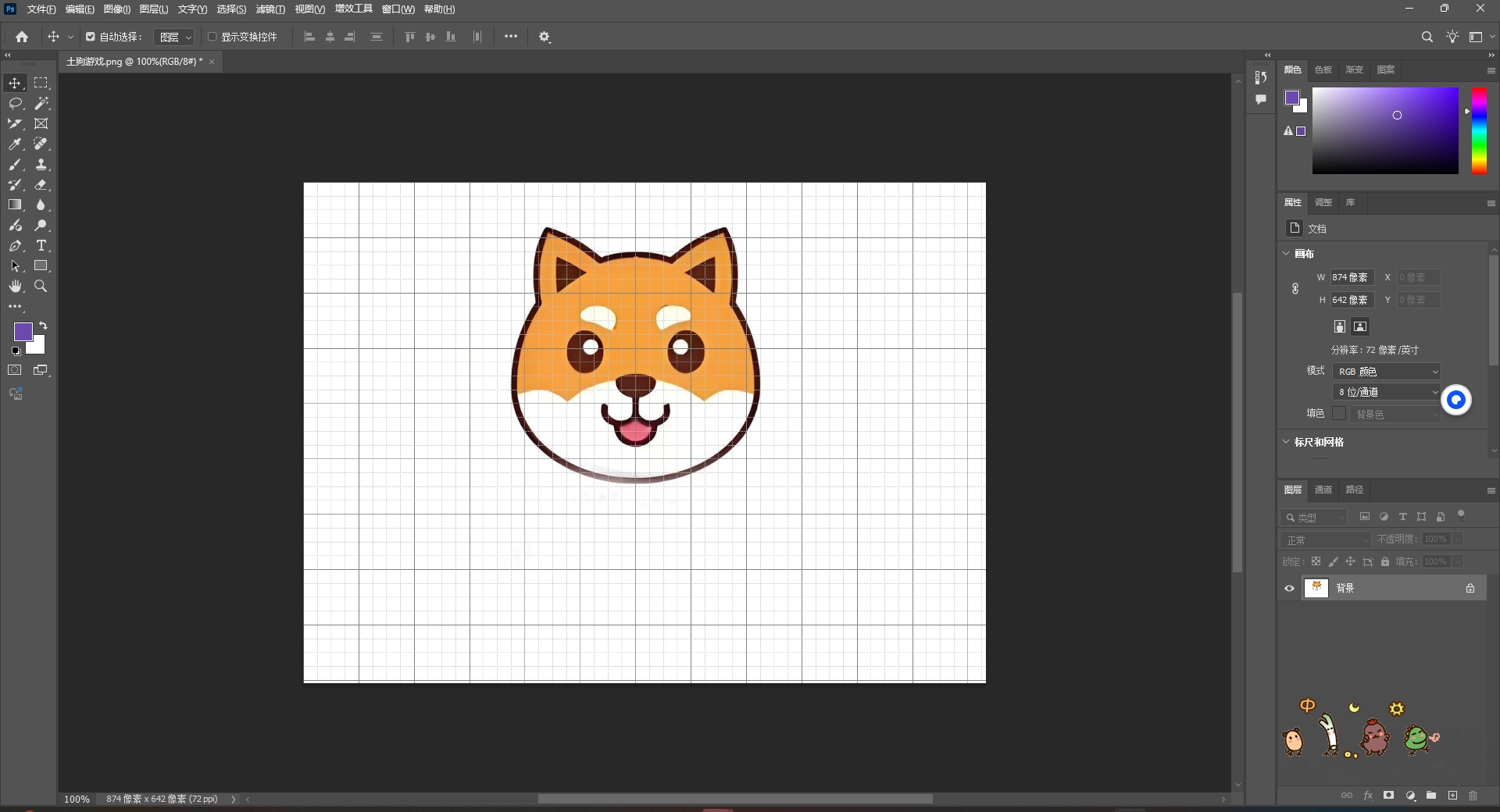Screen dimensions: 1500x812
Task: Select the Pen tool
Action: [x=15, y=245]
